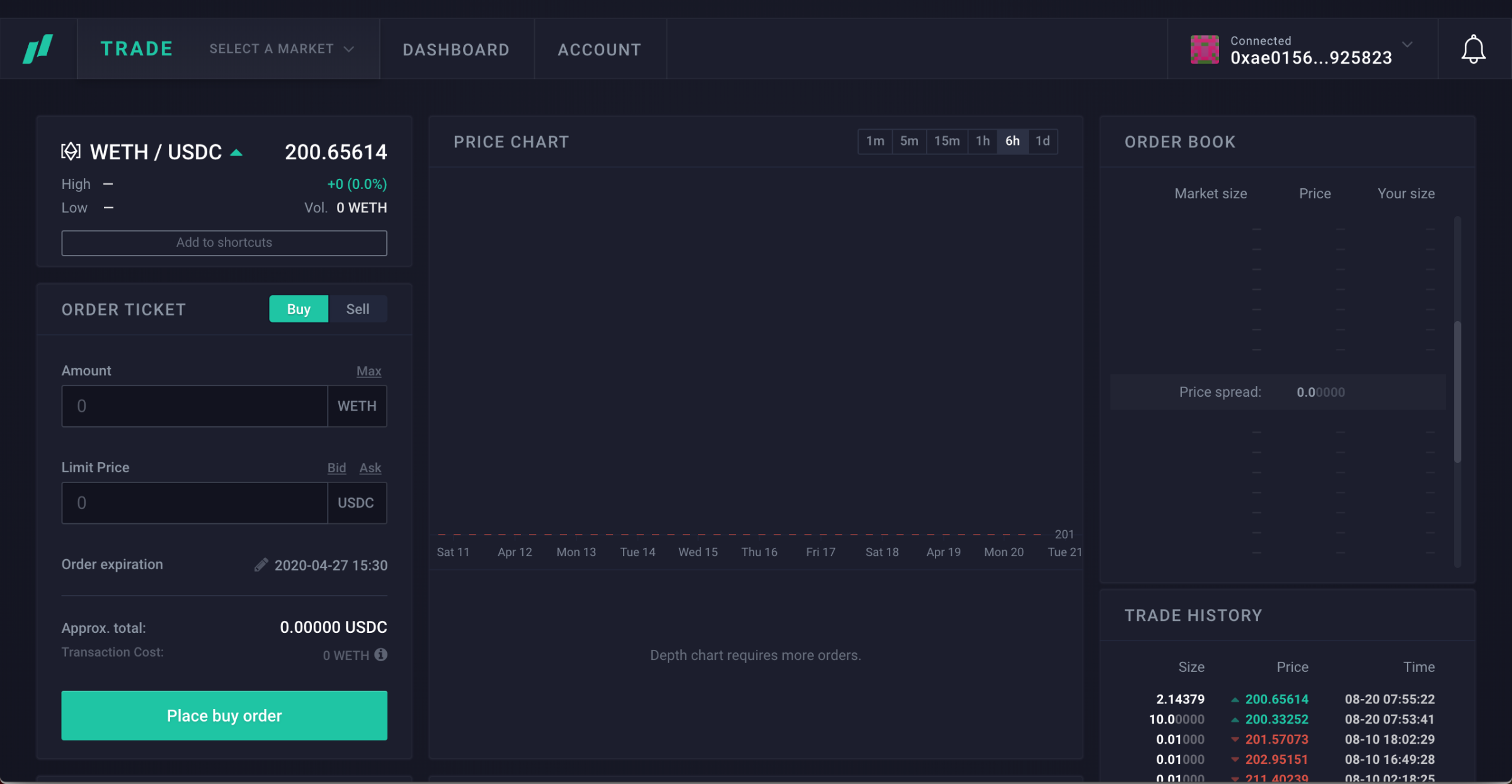Viewport: 1512px width, 784px height.
Task: Click the wallet avatar next to Connected
Action: 1204,48
